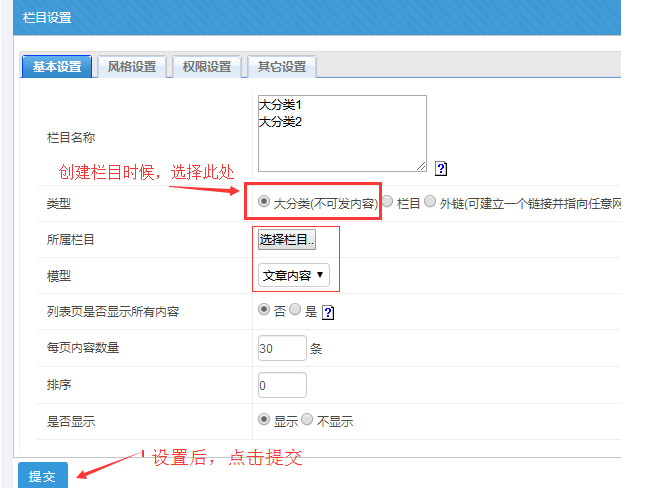The height and width of the screenshot is (488, 653).
Task: Click the textarea resize handle corner
Action: [421, 166]
